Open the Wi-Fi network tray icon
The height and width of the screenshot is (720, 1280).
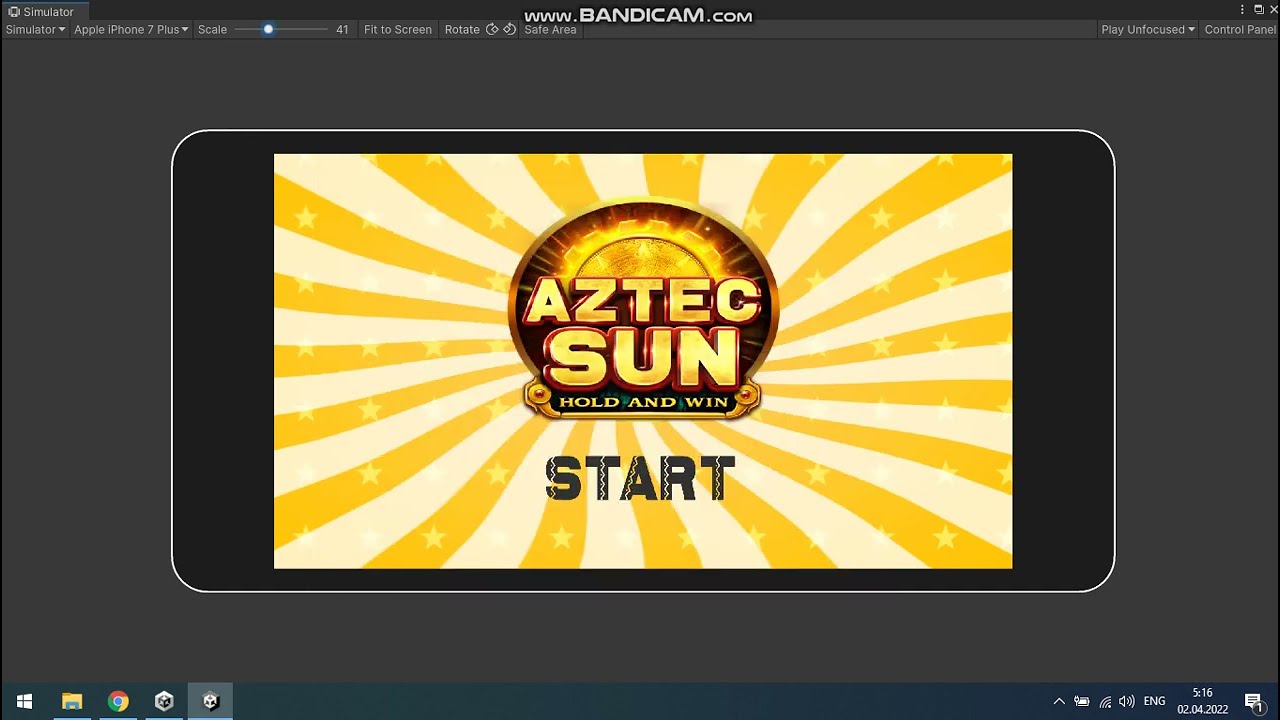coord(1105,702)
